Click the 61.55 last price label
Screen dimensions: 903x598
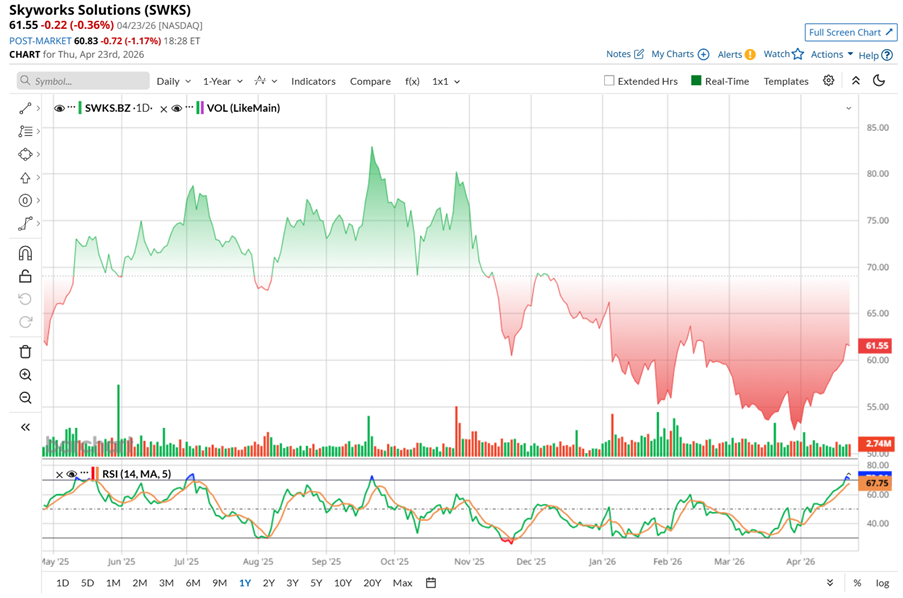(x=876, y=346)
